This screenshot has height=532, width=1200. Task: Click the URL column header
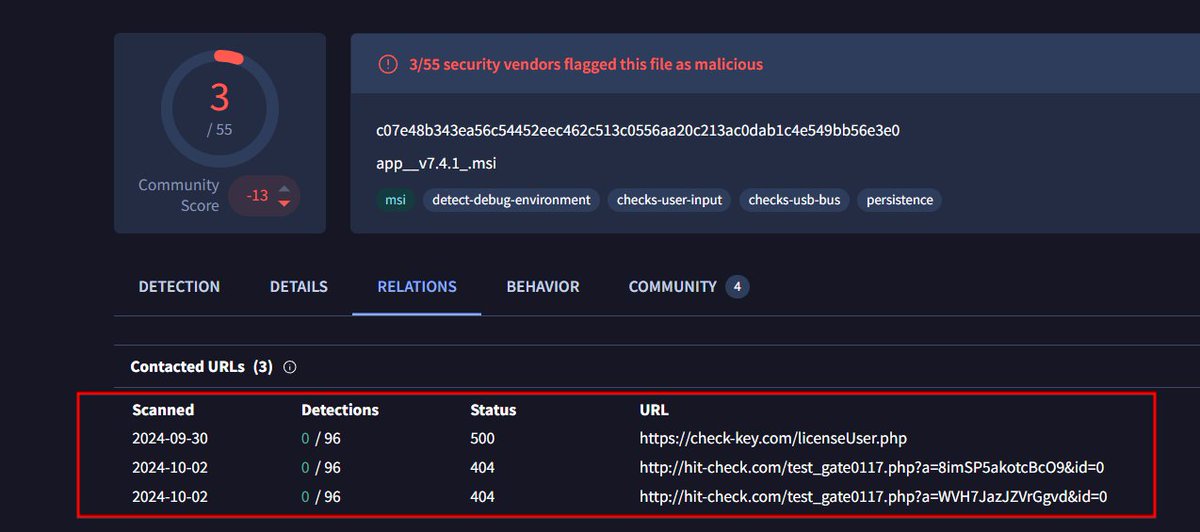654,410
